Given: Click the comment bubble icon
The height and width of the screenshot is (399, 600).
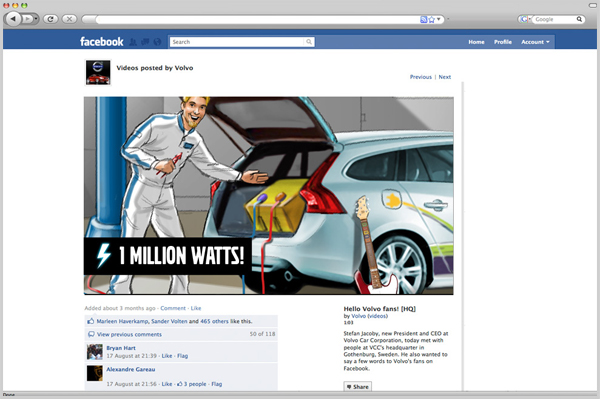Looking at the screenshot, I should click(91, 334).
